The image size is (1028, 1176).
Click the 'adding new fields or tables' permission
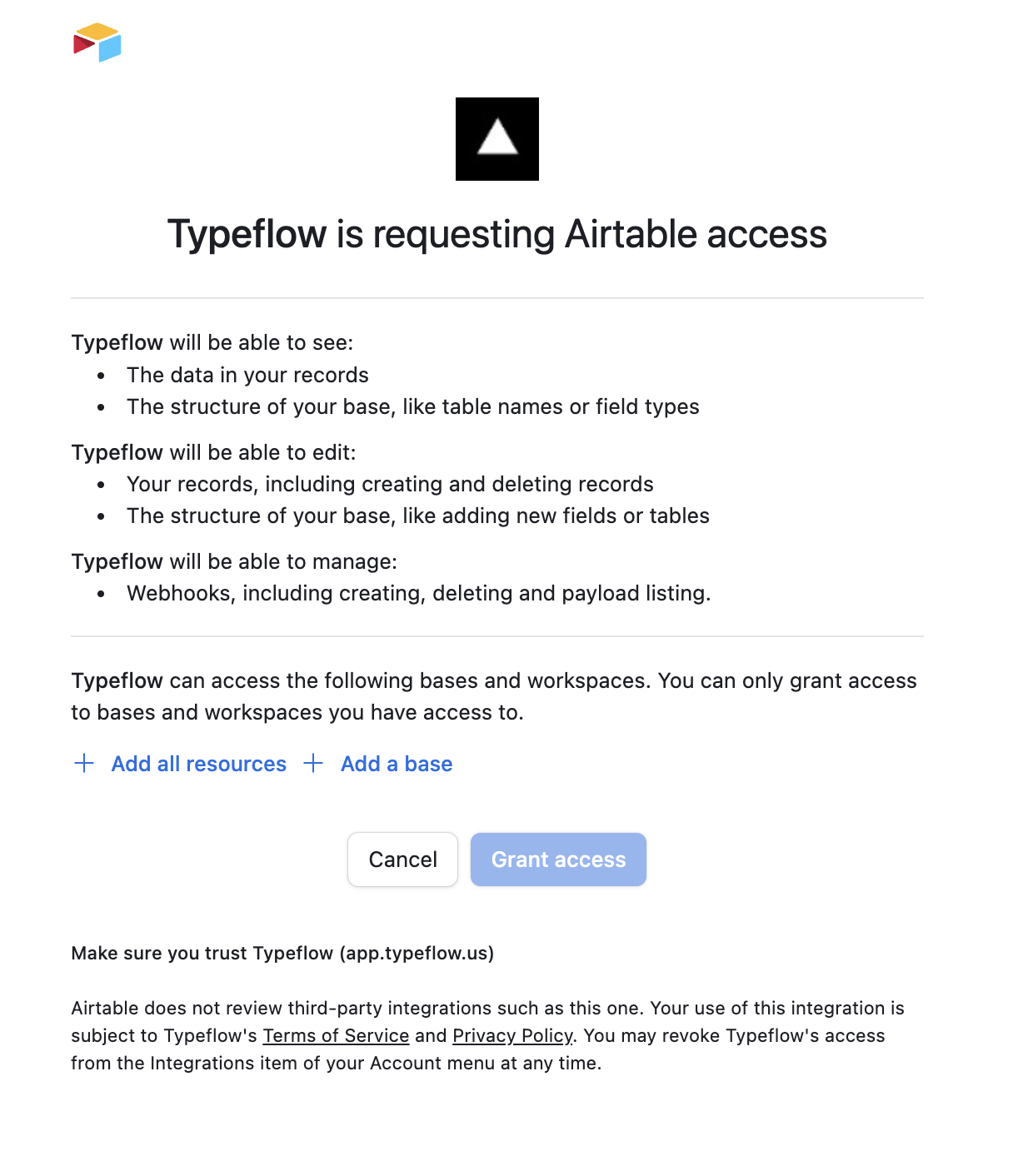pyautogui.click(x=417, y=516)
